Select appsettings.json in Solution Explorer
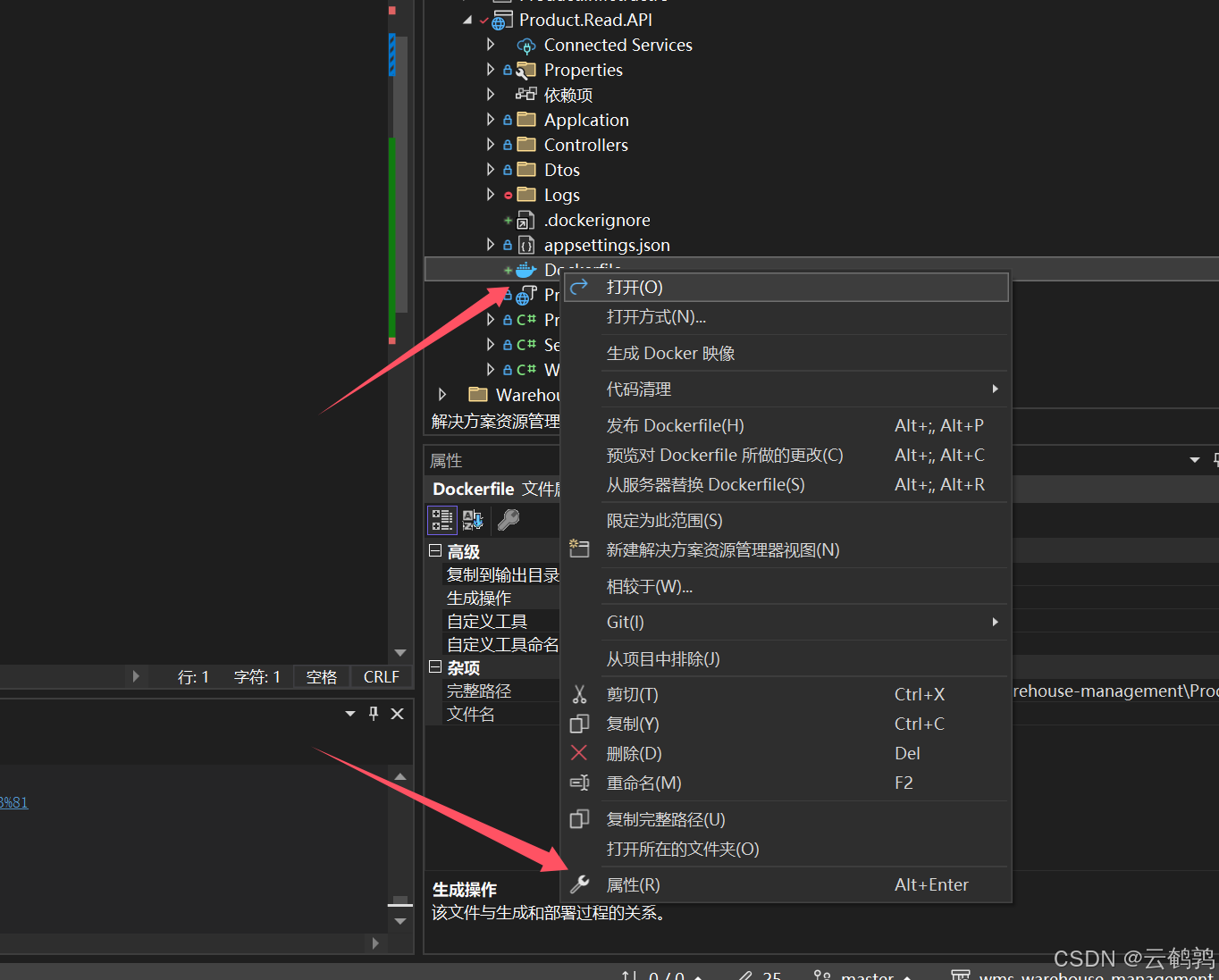The height and width of the screenshot is (980, 1219). tap(607, 244)
